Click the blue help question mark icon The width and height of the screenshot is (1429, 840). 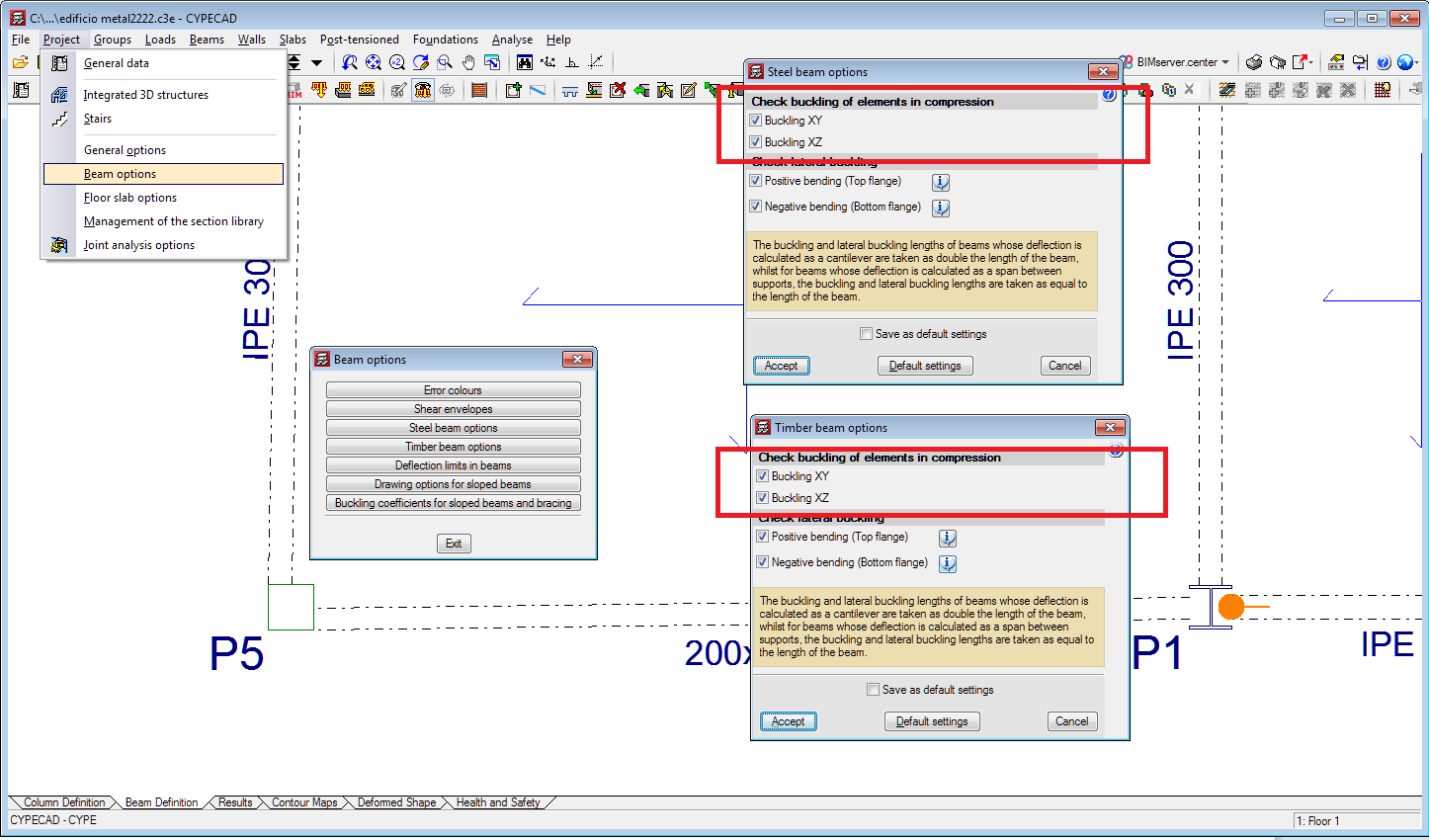1383,62
